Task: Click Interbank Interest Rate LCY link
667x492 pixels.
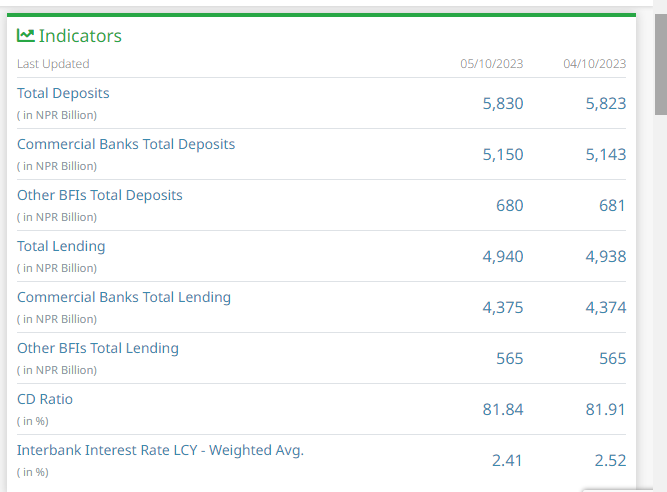Action: click(160, 450)
